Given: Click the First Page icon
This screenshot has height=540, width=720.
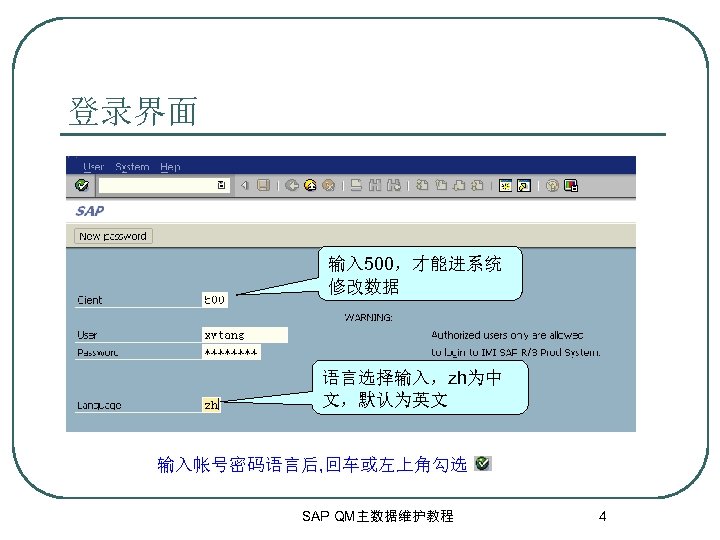Looking at the screenshot, I should 422,186.
